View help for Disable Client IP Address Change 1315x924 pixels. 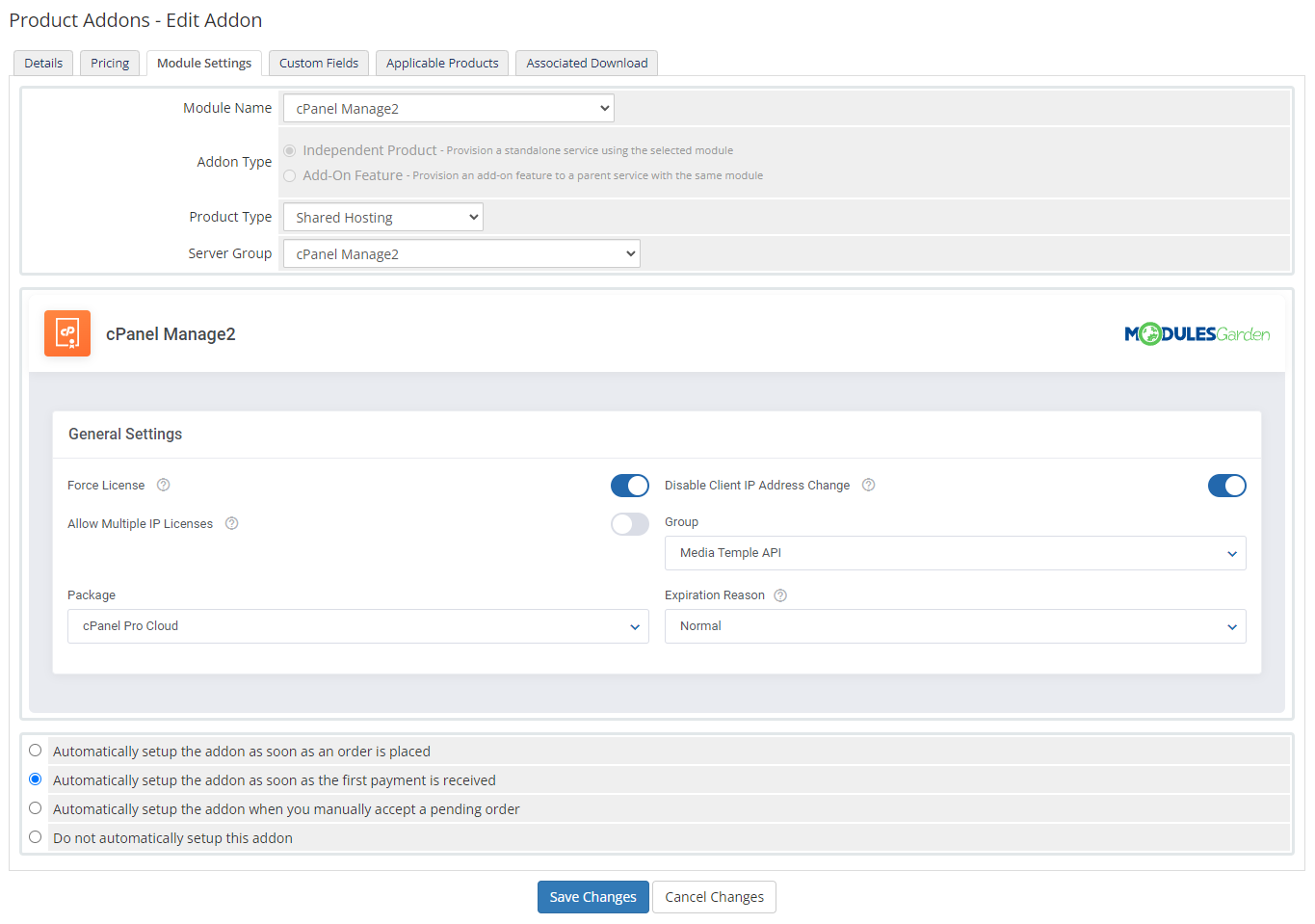coord(868,485)
